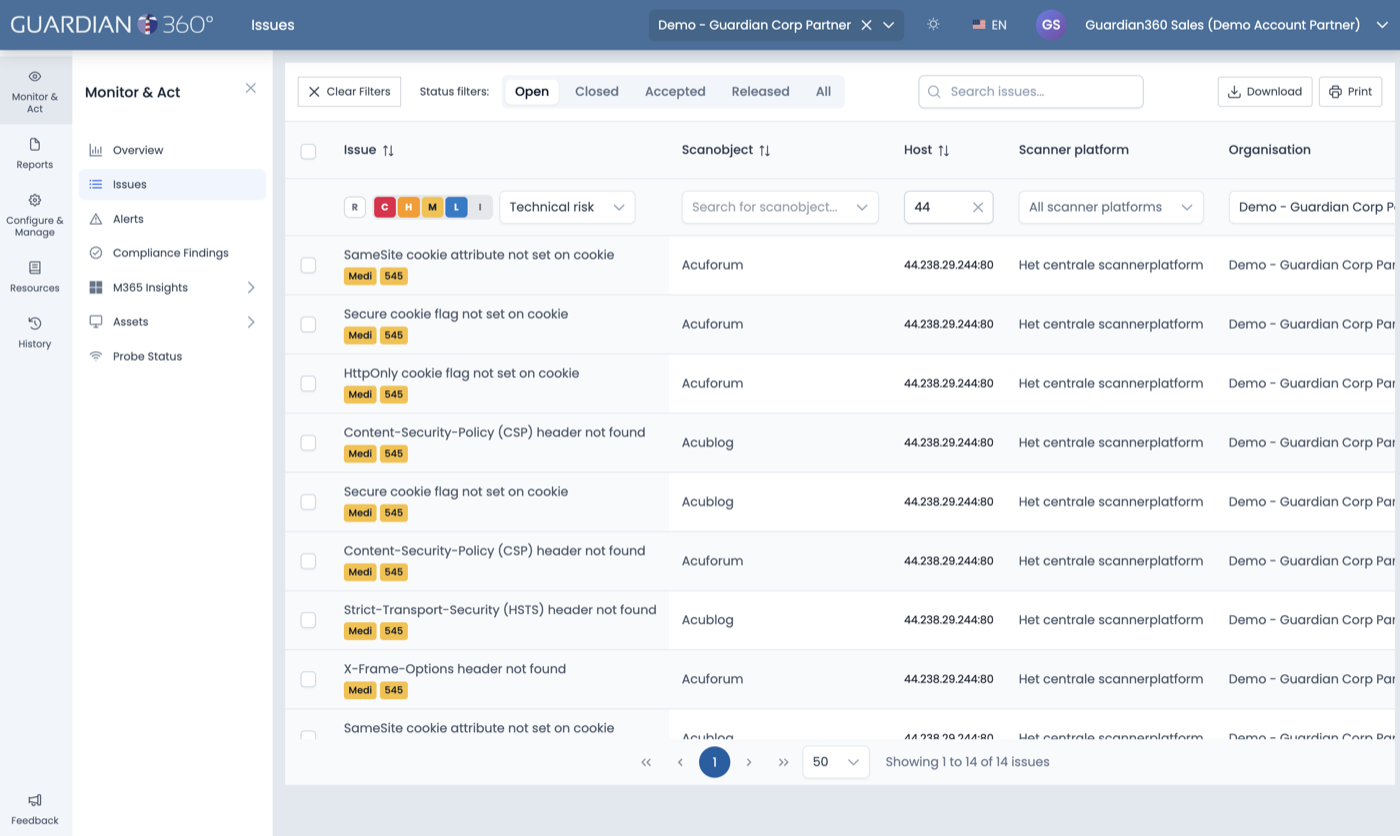Open page size 50 dropdown

click(x=836, y=762)
